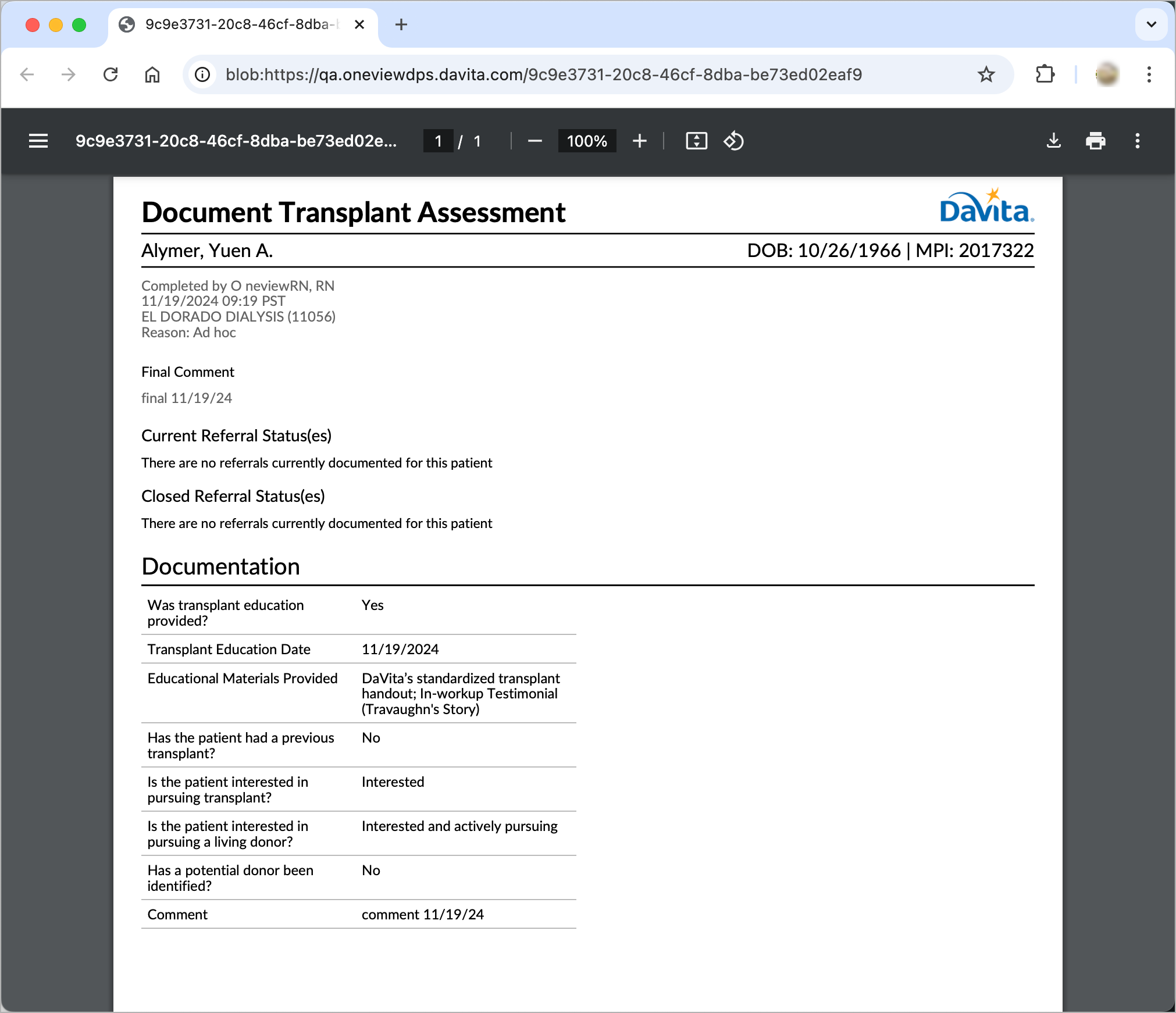The height and width of the screenshot is (1013, 1176).
Task: Click 'Interested and actively pursuing' value
Action: (459, 826)
